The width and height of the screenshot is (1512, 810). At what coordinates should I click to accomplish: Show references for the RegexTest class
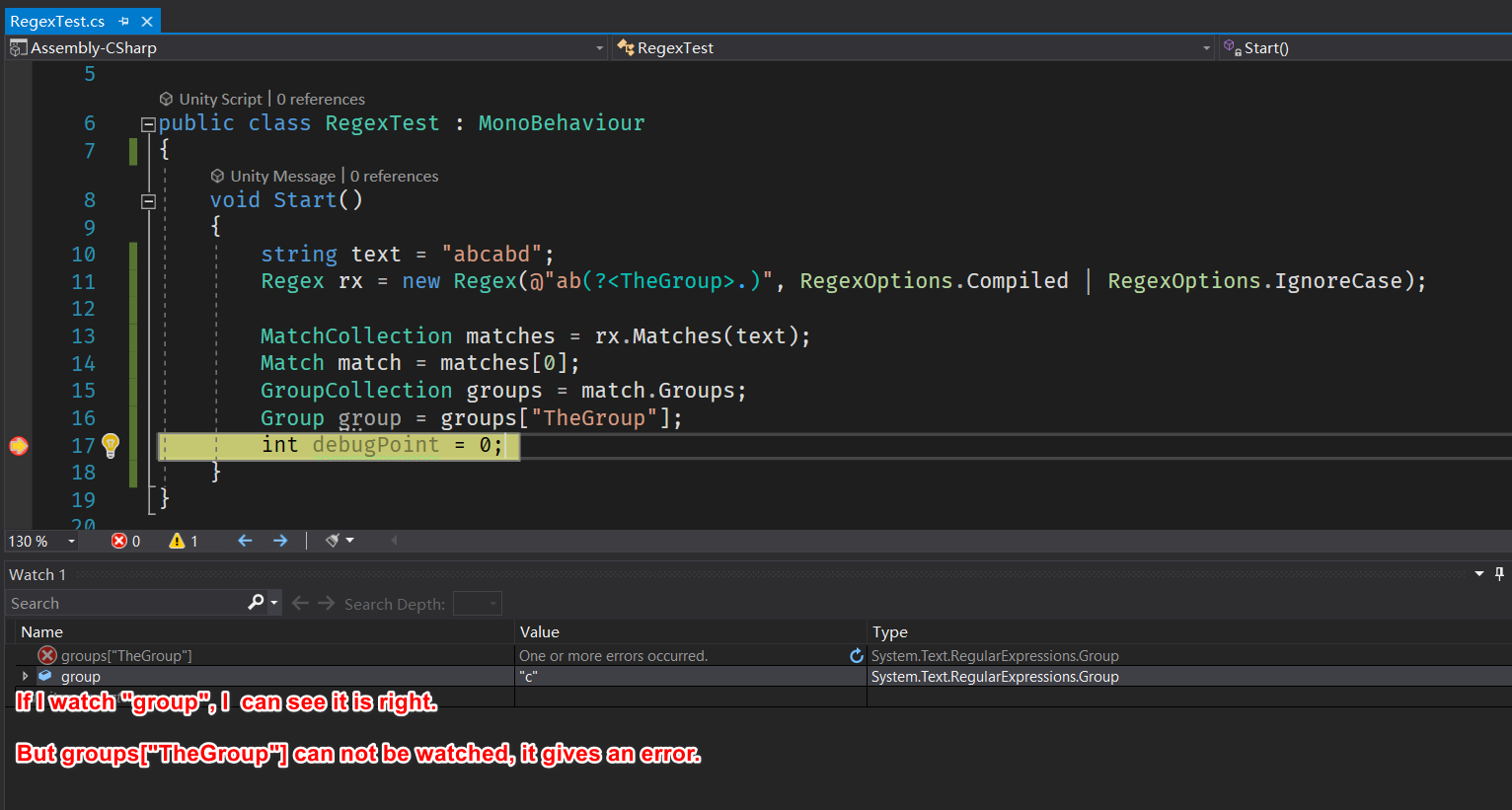pos(321,99)
